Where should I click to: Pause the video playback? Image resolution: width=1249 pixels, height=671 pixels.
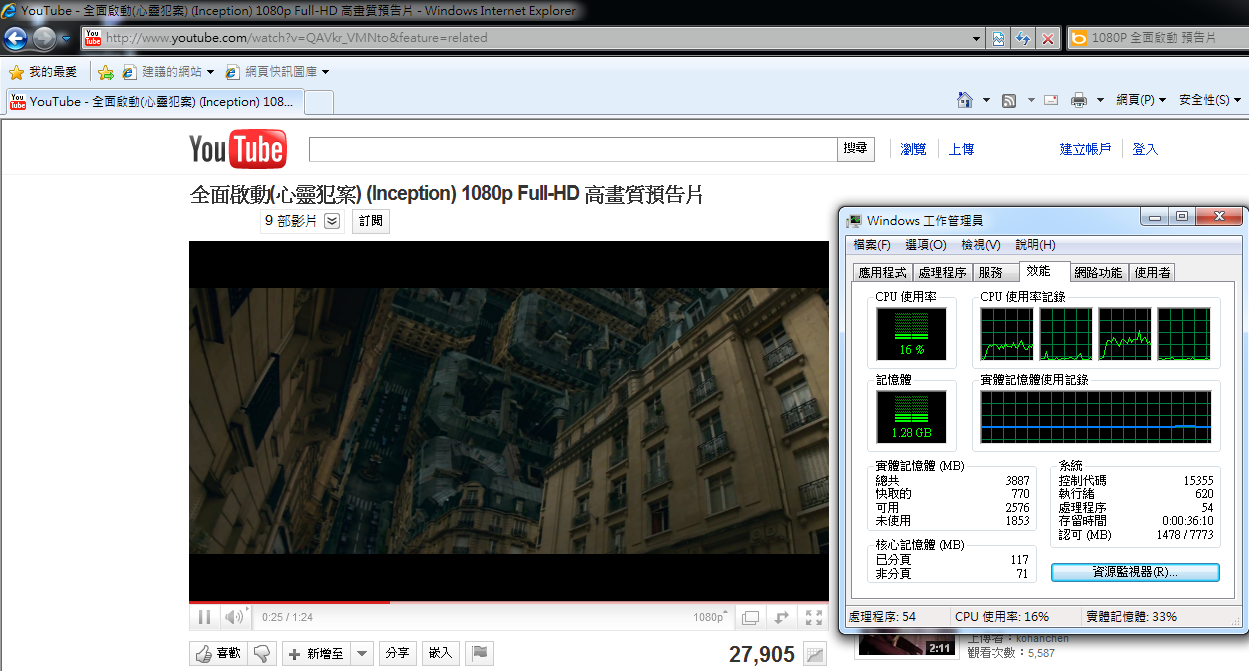pyautogui.click(x=204, y=617)
